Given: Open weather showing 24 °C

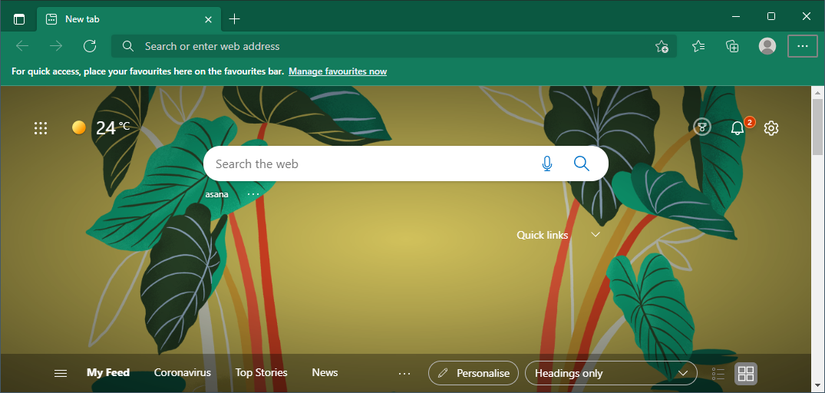Looking at the screenshot, I should point(100,128).
